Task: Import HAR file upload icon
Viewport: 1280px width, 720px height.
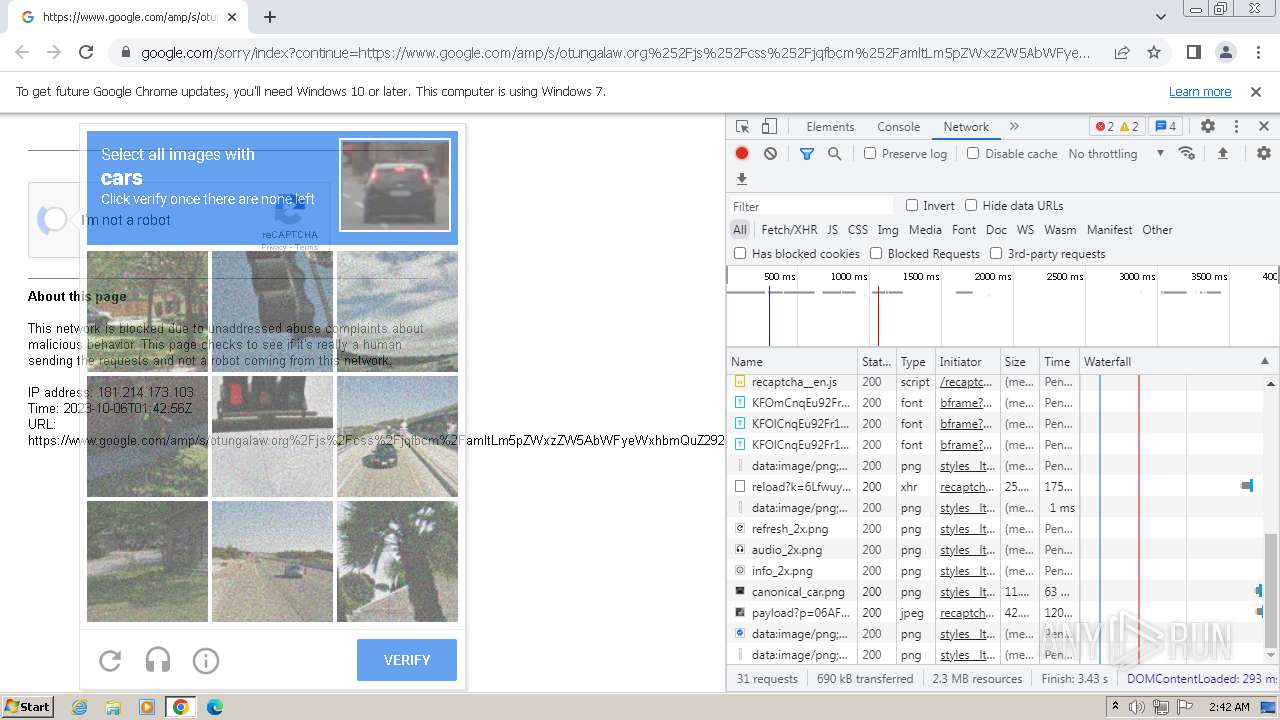Action: pos(1222,153)
